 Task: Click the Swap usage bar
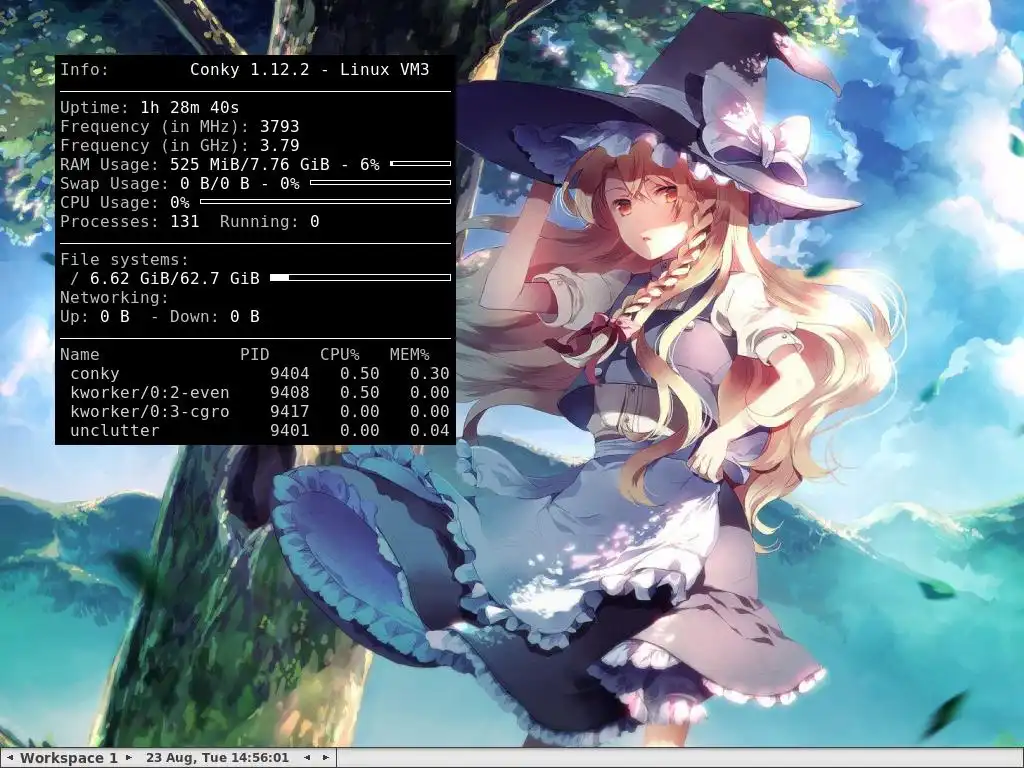point(381,183)
